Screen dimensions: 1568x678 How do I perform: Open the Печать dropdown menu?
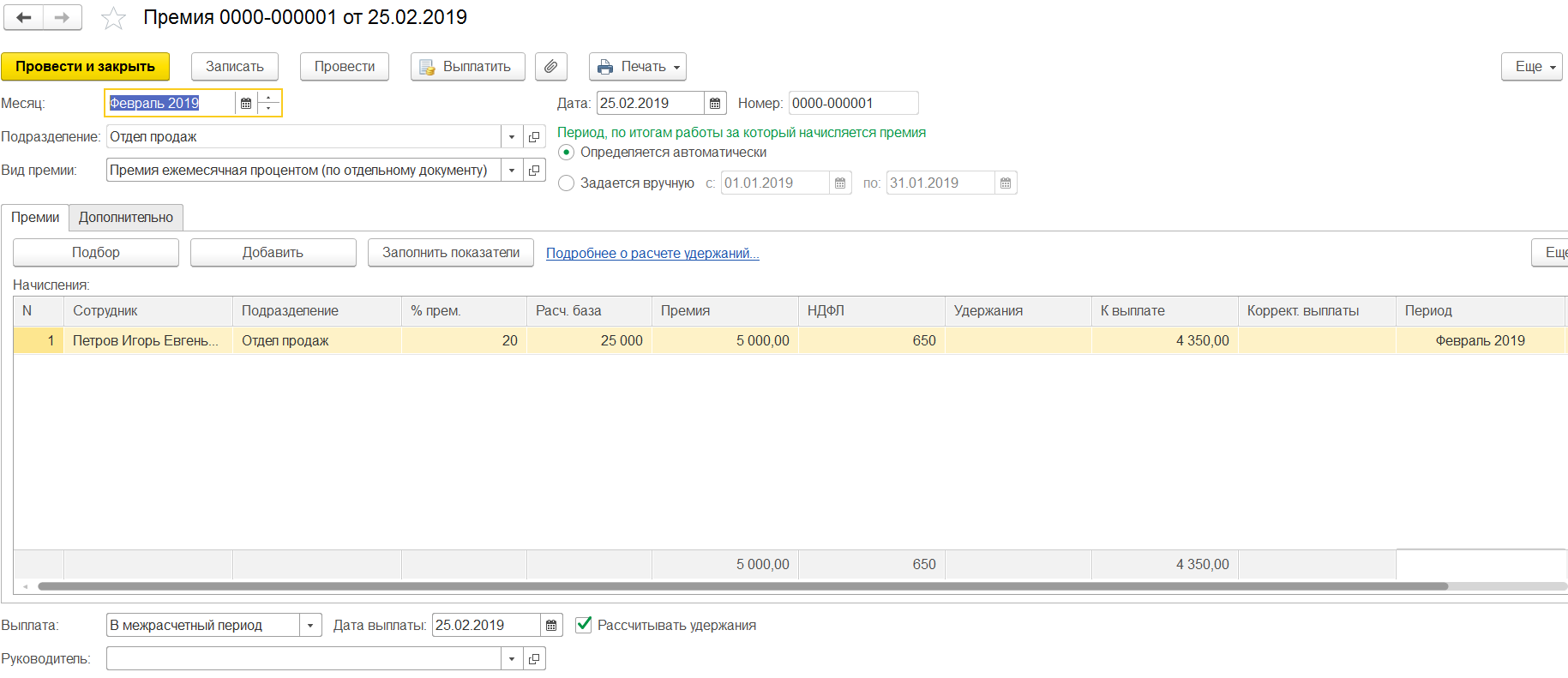tap(637, 67)
